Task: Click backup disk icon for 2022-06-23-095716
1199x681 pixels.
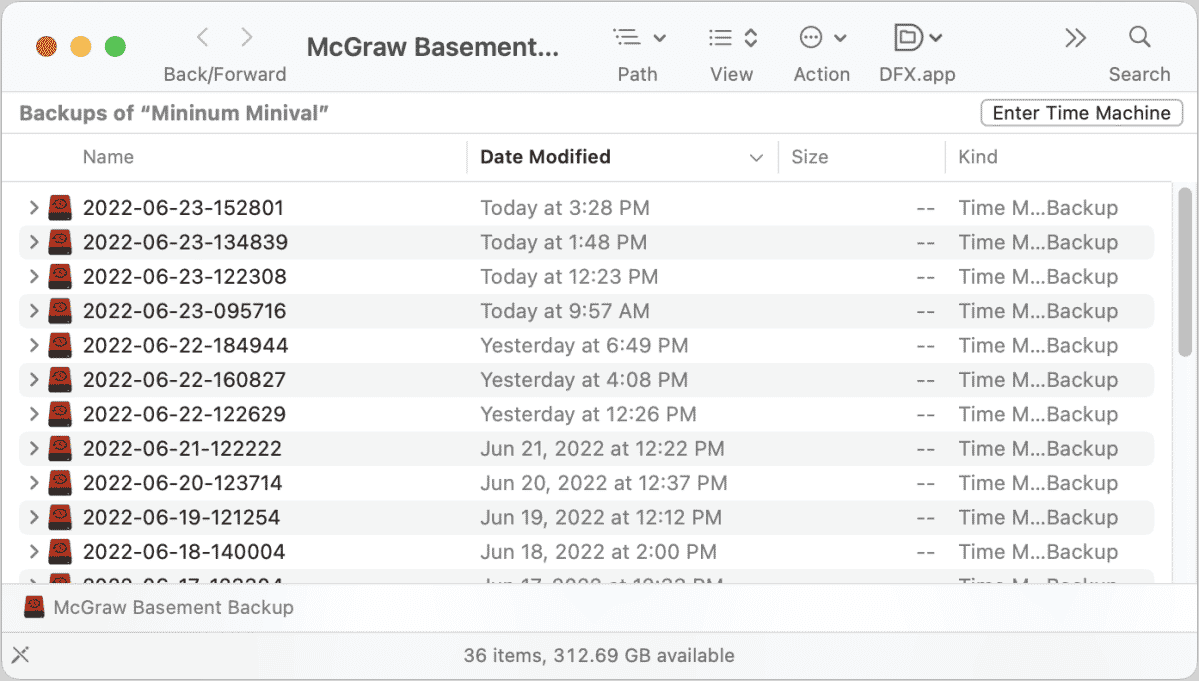Action: coord(60,310)
